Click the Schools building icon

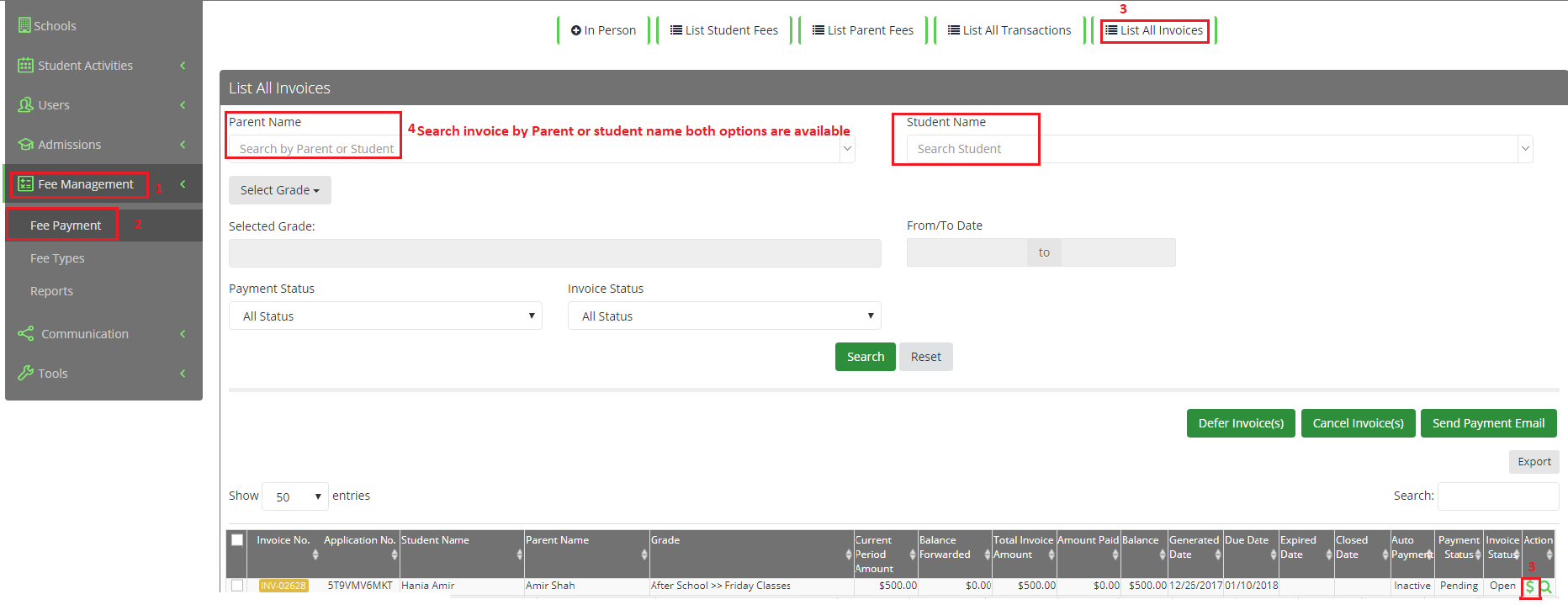(24, 25)
